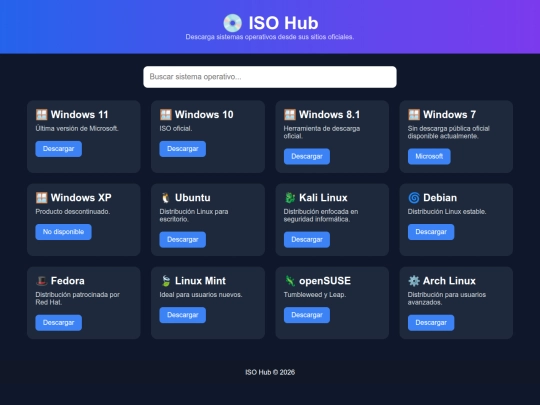This screenshot has width=540, height=405.
Task: Click the Debian swirl icon
Action: 414,198
